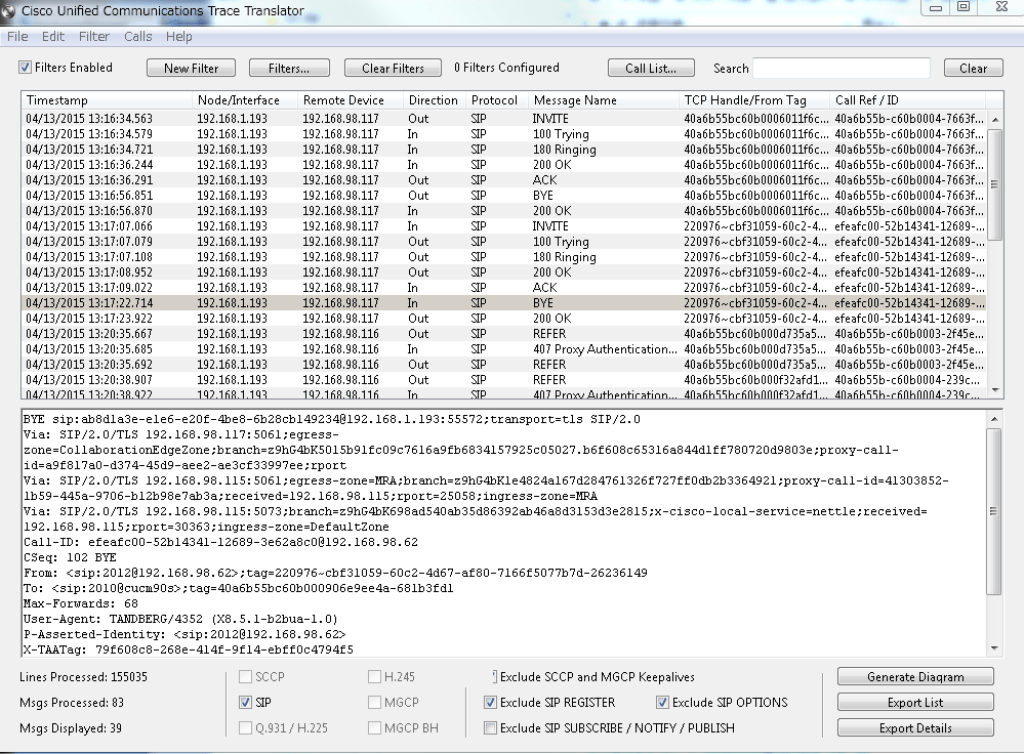Enable the H.245 protocol checkbox
The width and height of the screenshot is (1024, 754).
[x=374, y=677]
